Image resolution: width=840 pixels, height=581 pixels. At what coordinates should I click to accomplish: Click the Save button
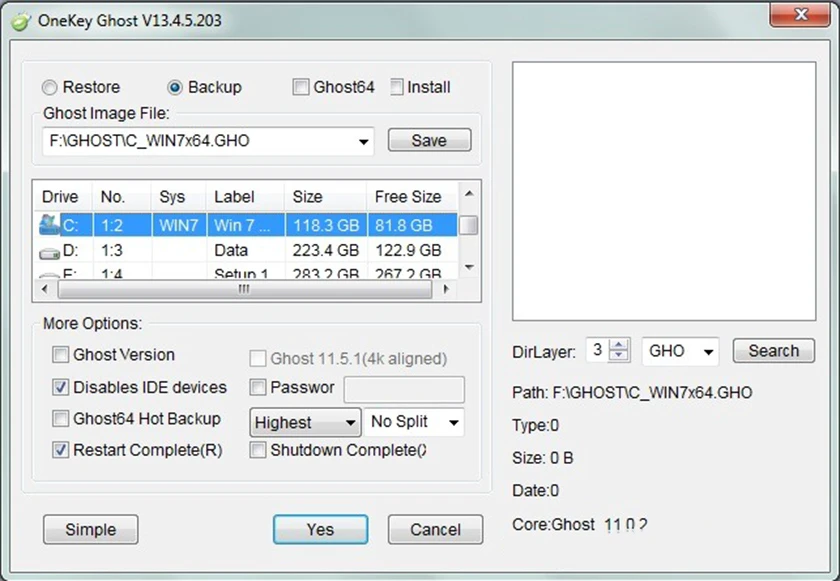[429, 140]
